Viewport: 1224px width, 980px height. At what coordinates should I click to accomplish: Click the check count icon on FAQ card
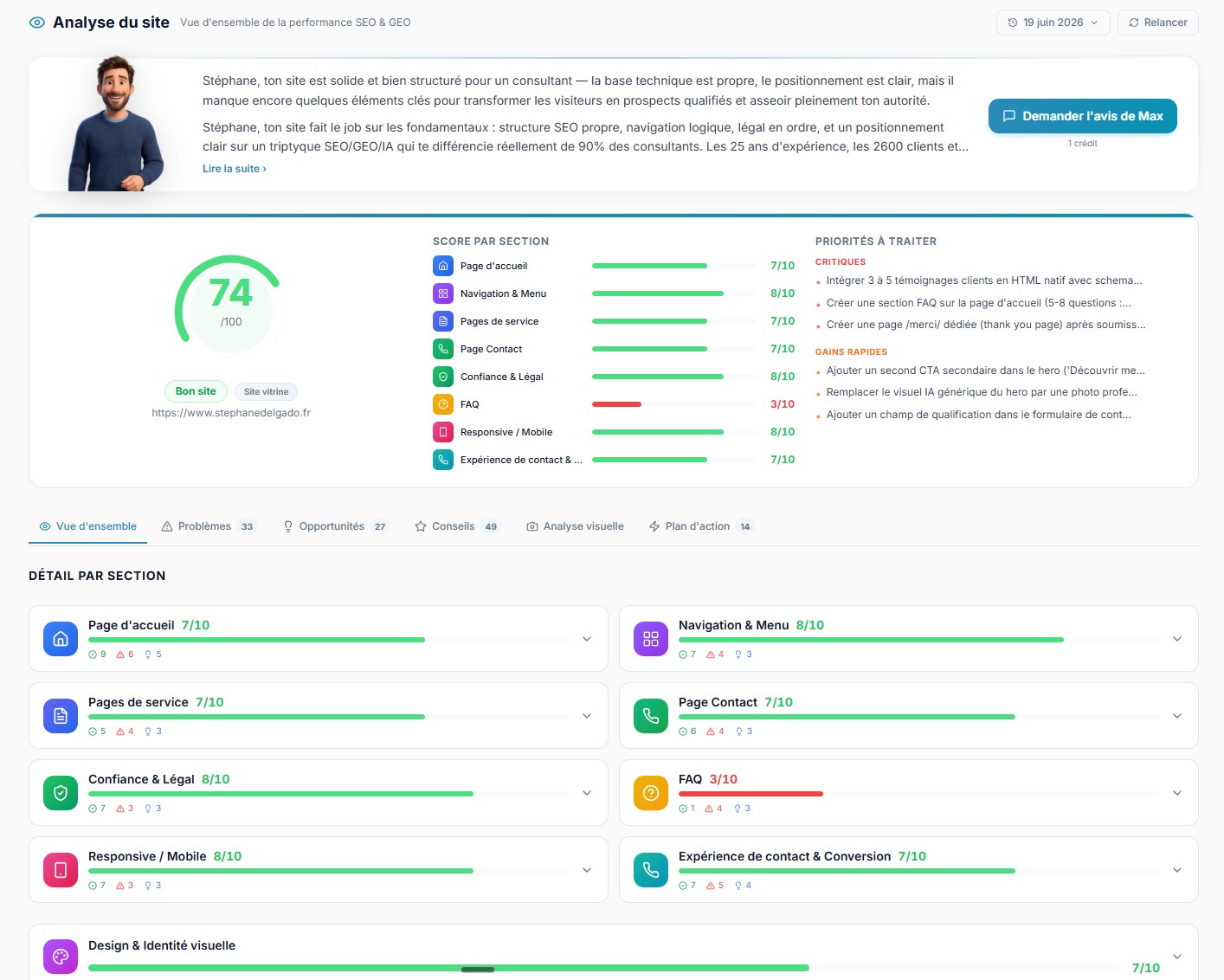(x=683, y=809)
